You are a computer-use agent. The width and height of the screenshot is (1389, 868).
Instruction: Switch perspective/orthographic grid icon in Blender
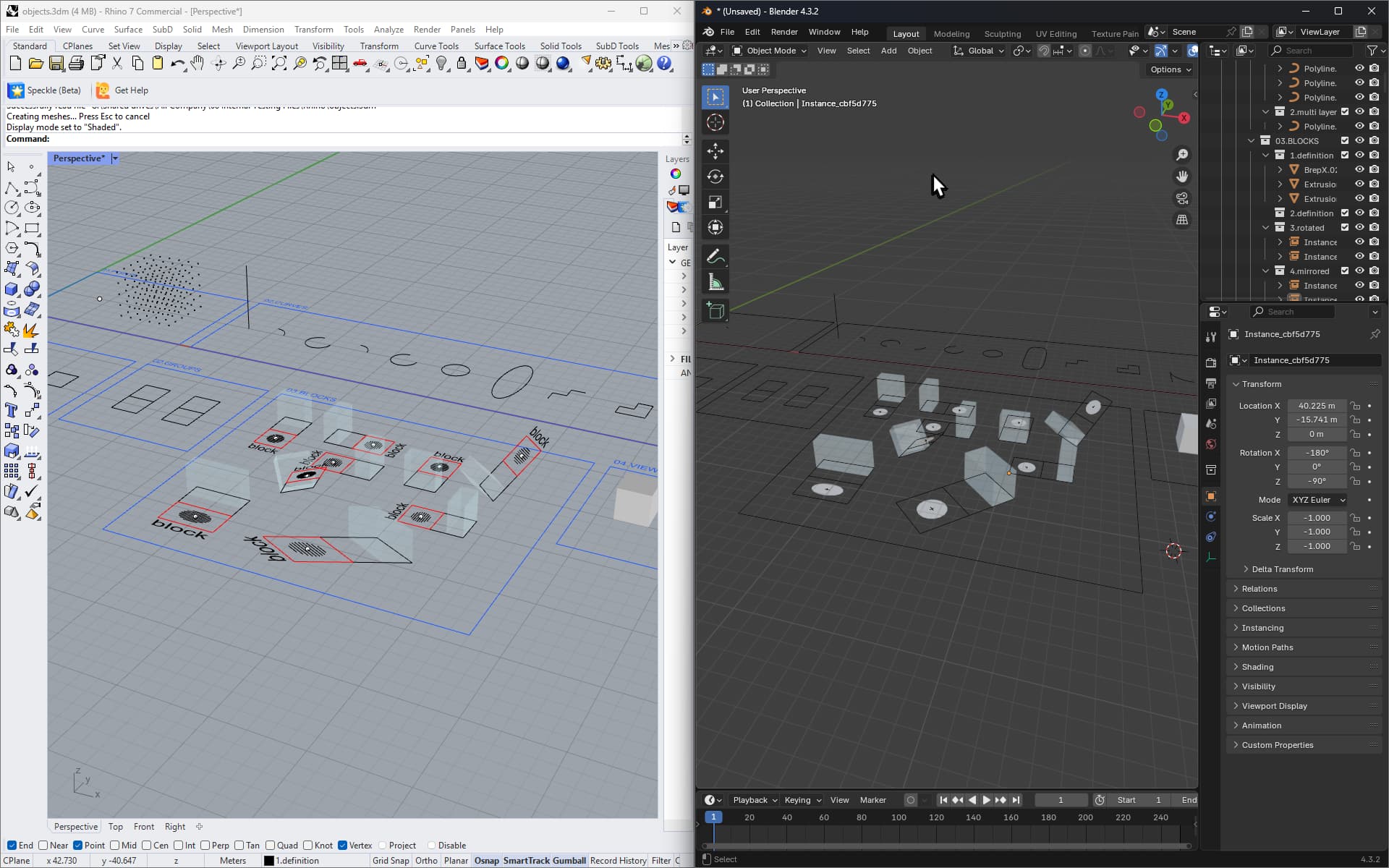(1182, 220)
